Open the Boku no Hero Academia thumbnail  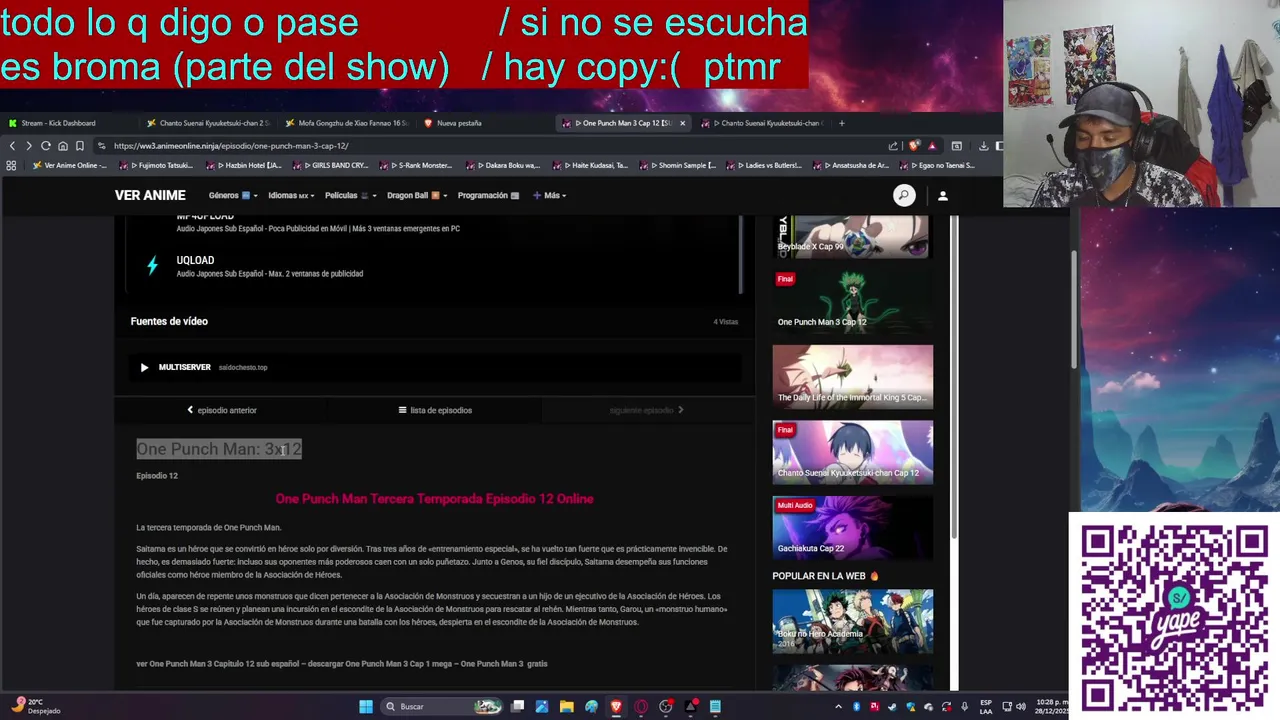click(853, 621)
